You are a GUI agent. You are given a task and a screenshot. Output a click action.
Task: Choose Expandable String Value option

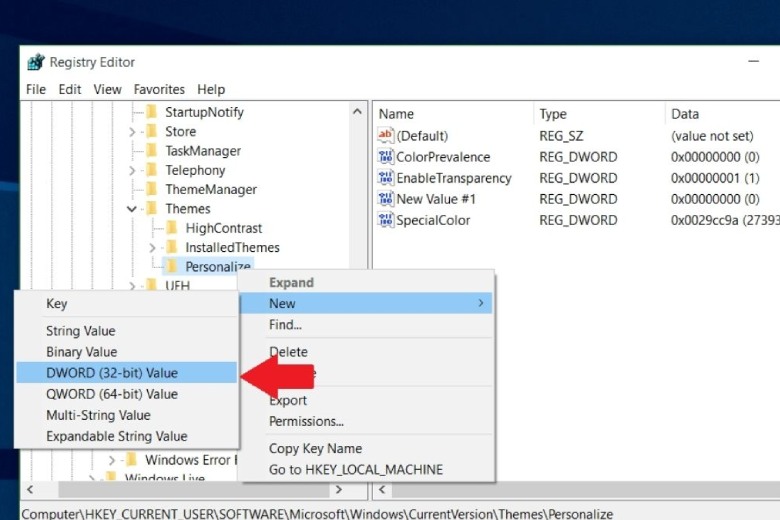click(x=126, y=436)
